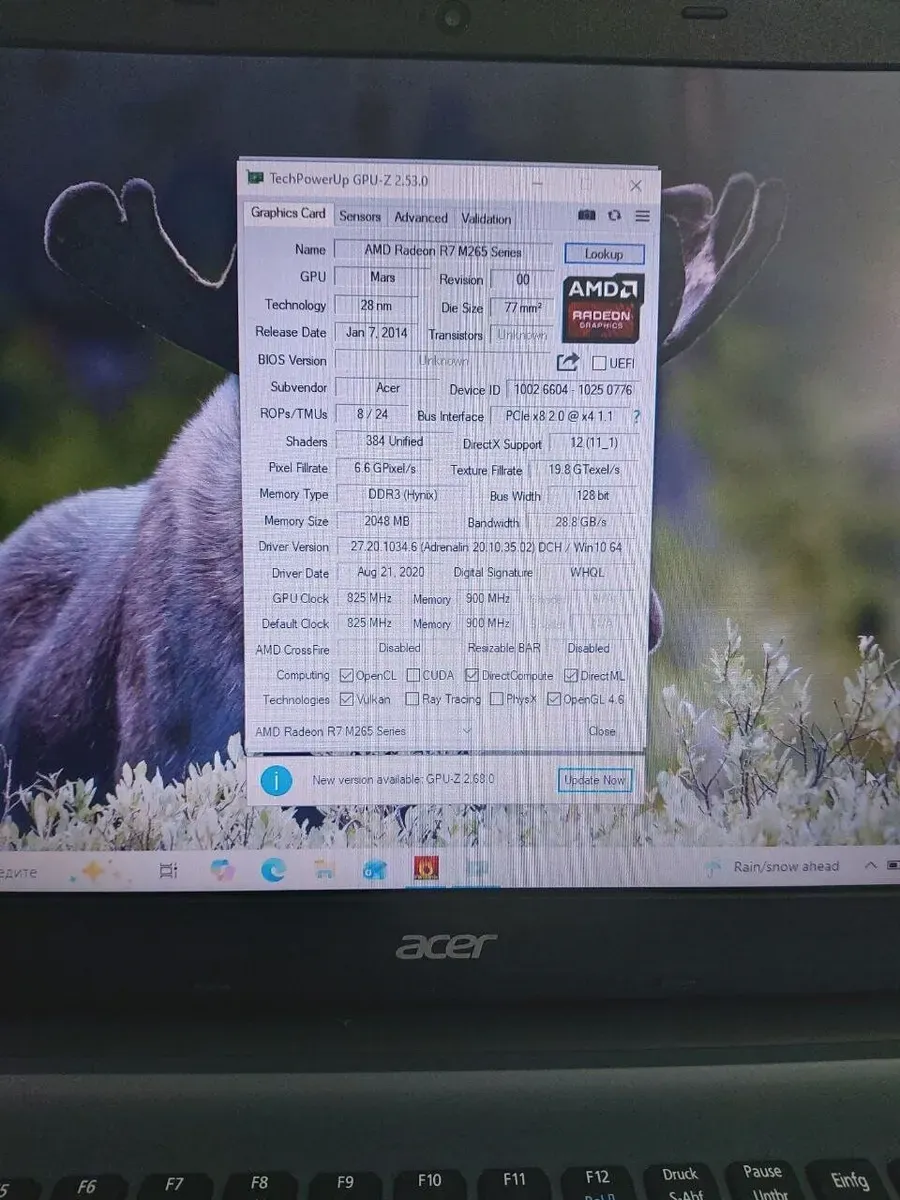Viewport: 900px width, 1200px height.
Task: Click the refresh icon in GPU-Z
Action: tap(614, 215)
